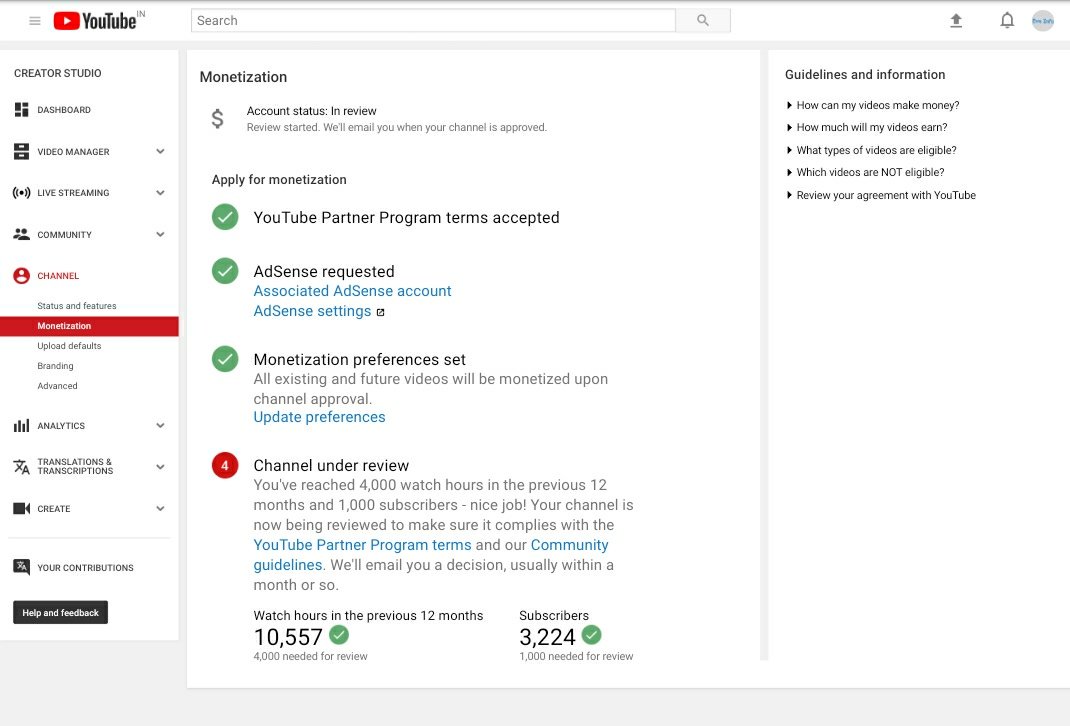Image resolution: width=1070 pixels, height=726 pixels.
Task: Open the Community guidelines link
Action: click(569, 544)
